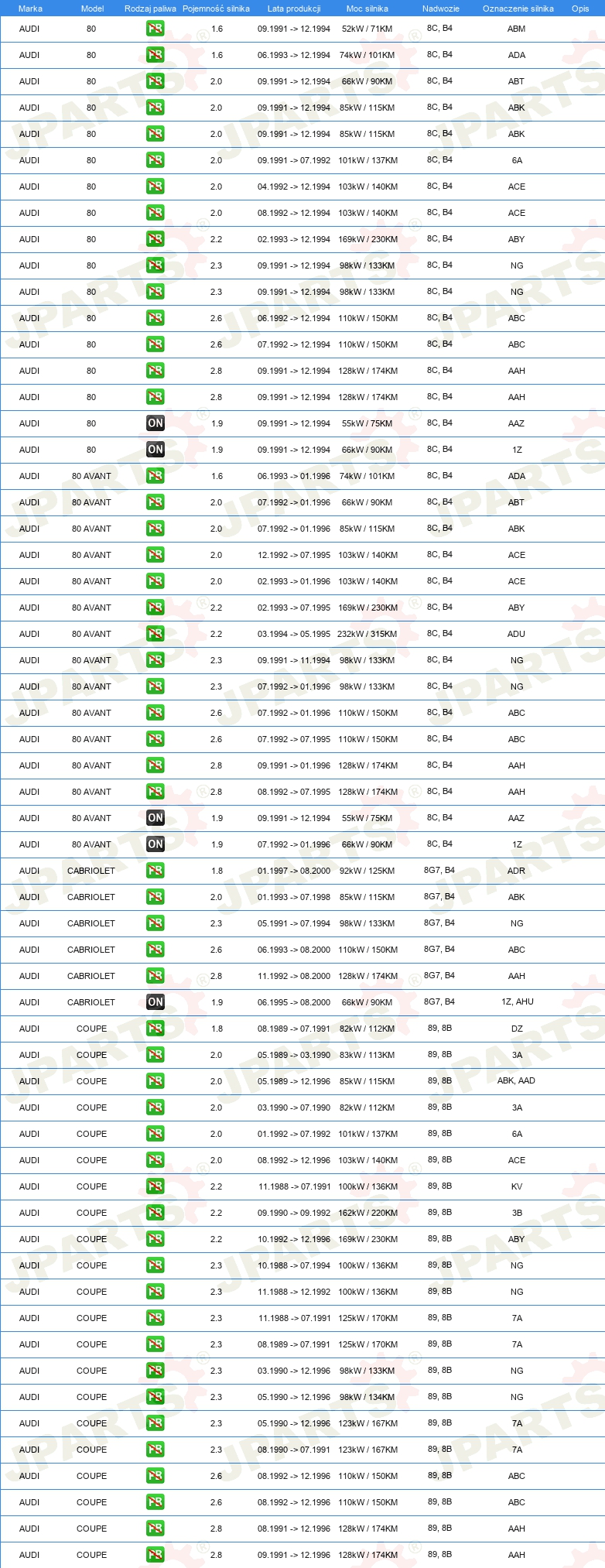605x1568 pixels.
Task: Click the Oznaczenie silnika column header
Action: (518, 9)
